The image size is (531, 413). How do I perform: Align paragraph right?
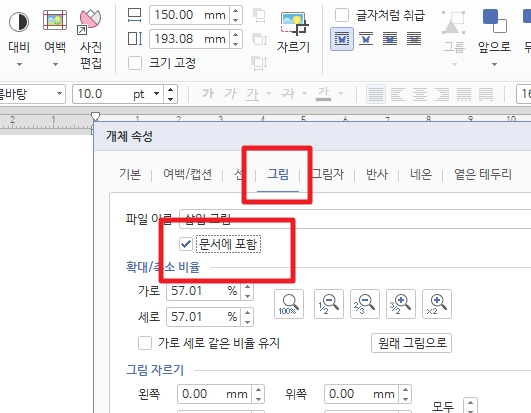(442, 94)
